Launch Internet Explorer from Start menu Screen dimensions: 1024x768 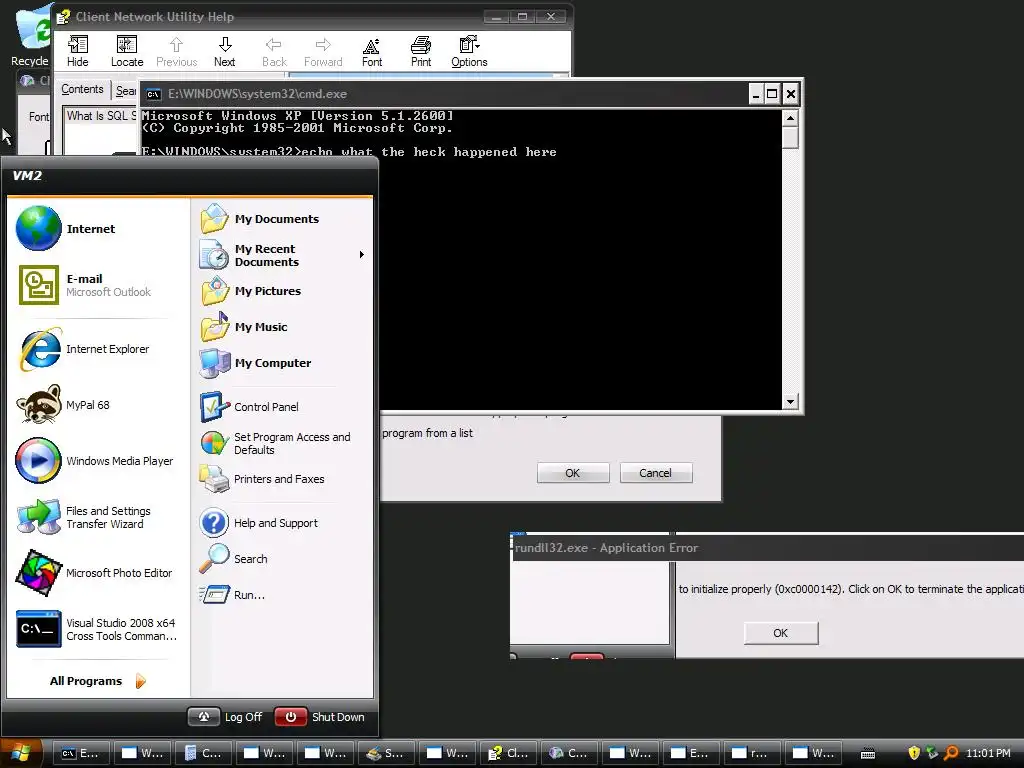pos(98,349)
